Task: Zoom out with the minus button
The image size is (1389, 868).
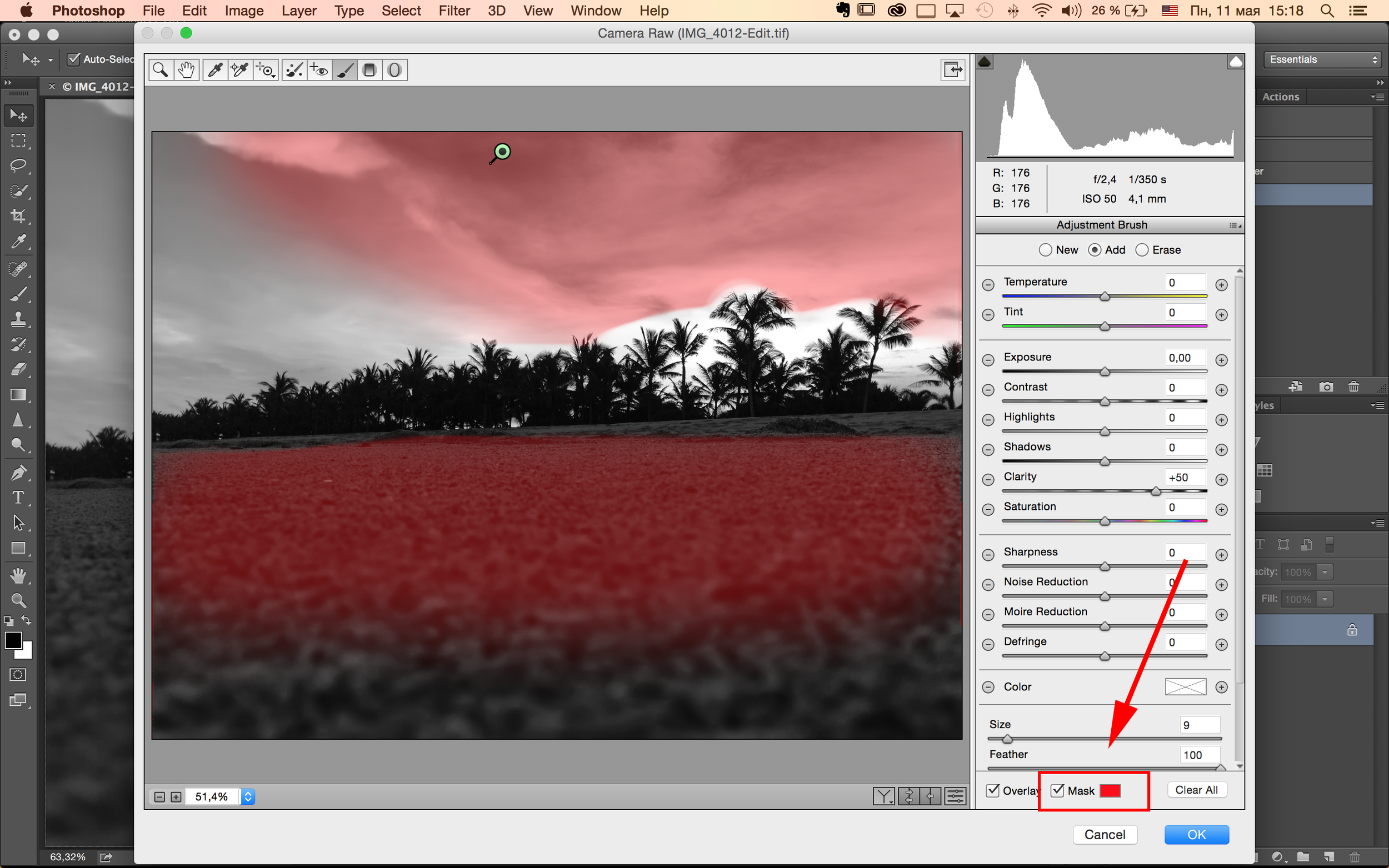Action: (159, 797)
